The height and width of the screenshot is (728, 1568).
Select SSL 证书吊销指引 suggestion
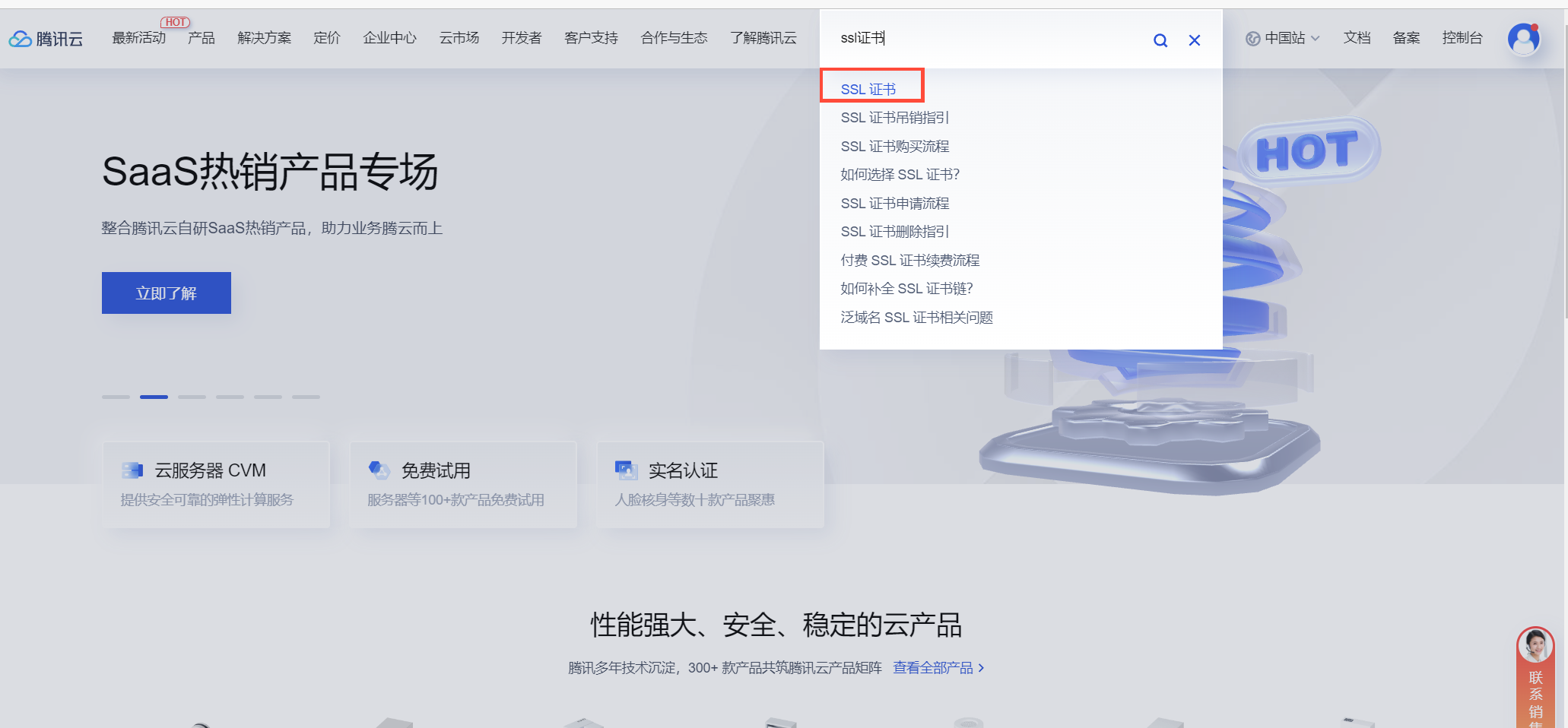click(894, 118)
